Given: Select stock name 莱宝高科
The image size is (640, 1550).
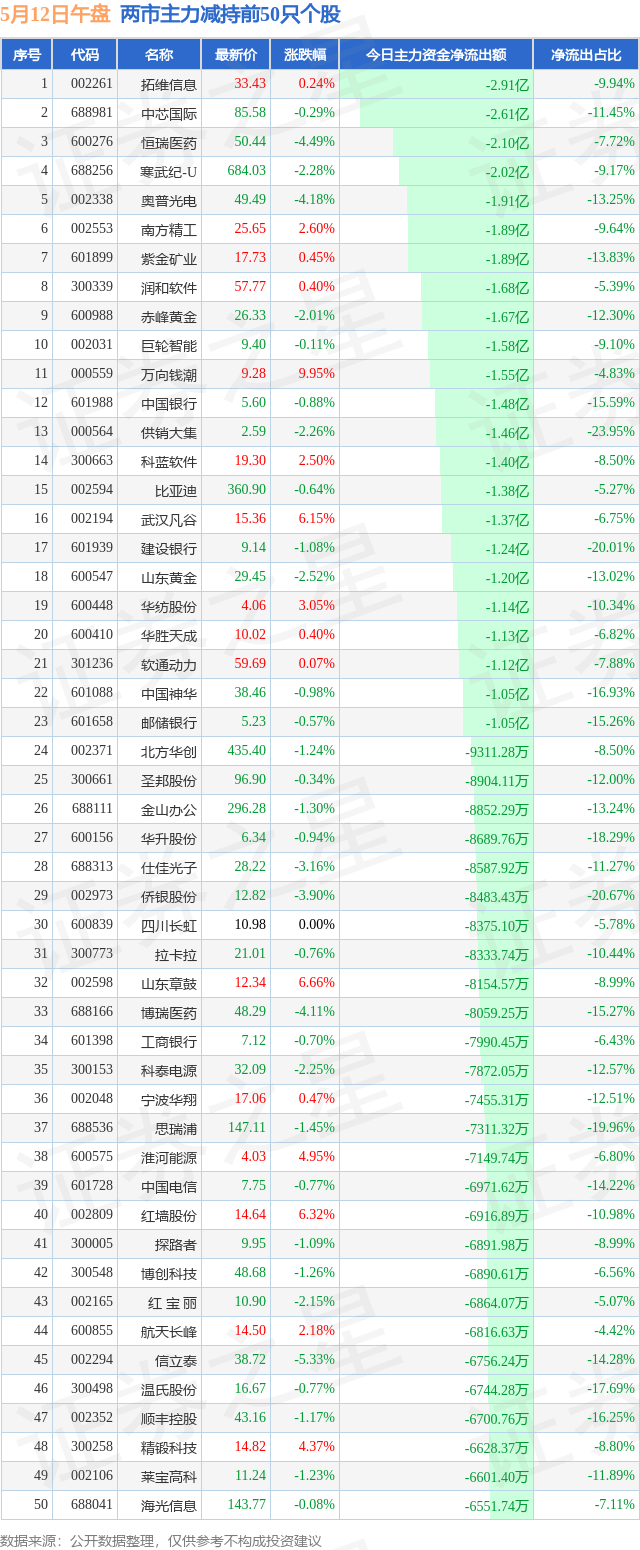Looking at the screenshot, I should point(169,1476).
